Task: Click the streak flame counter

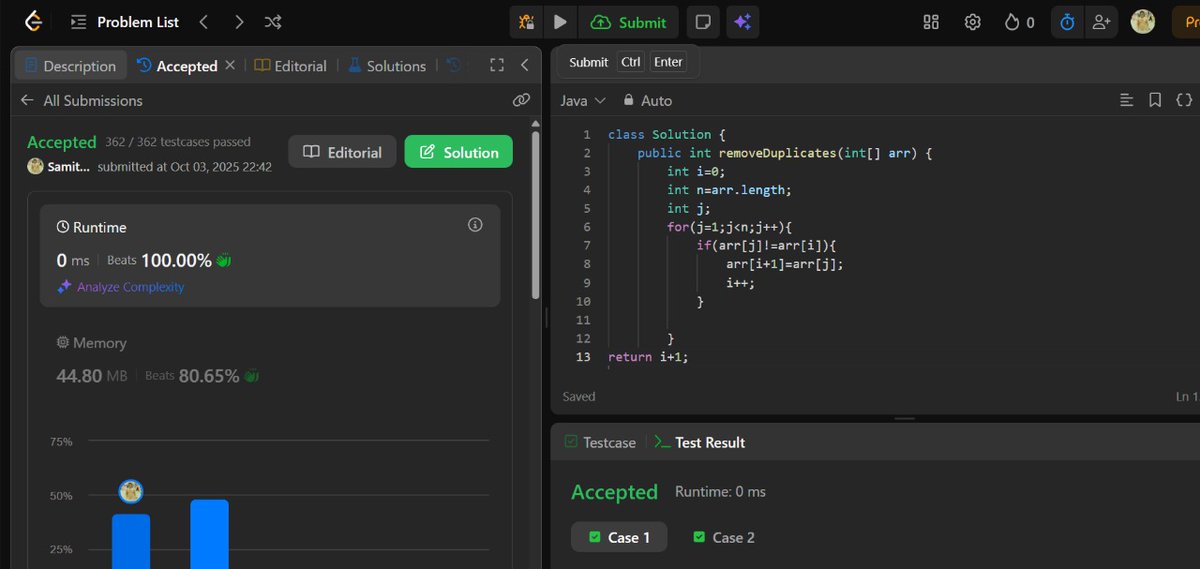Action: pyautogui.click(x=1019, y=22)
